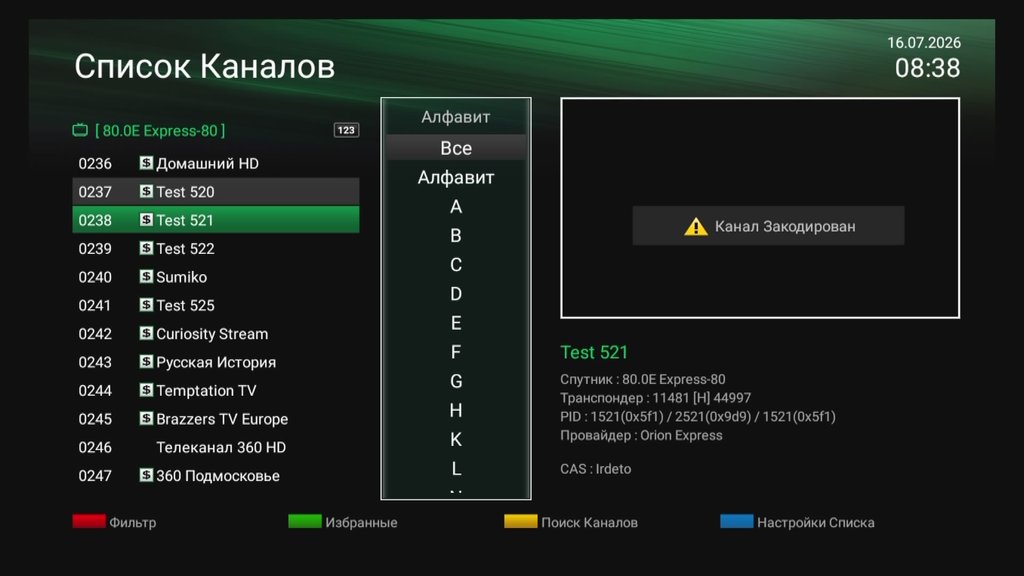Open the red Фильтр button
The width and height of the screenshot is (1024, 576).
coord(114,522)
